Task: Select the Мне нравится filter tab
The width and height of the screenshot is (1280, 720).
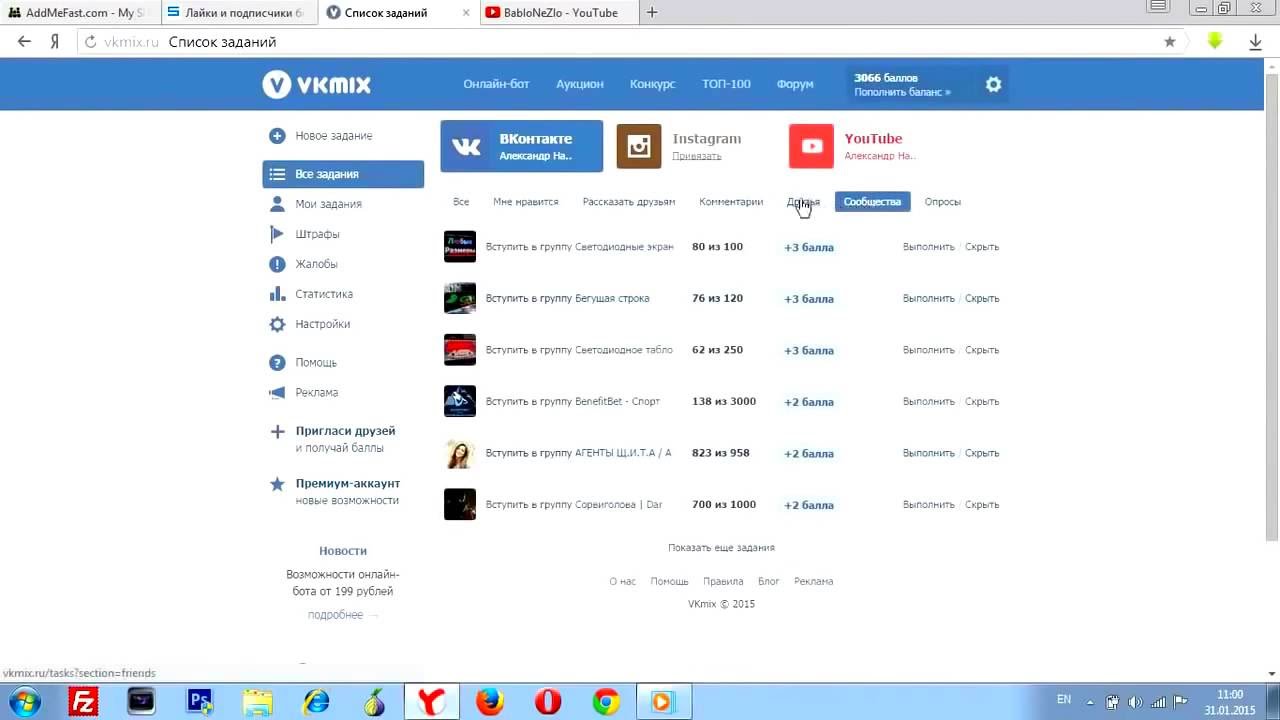Action: (526, 202)
